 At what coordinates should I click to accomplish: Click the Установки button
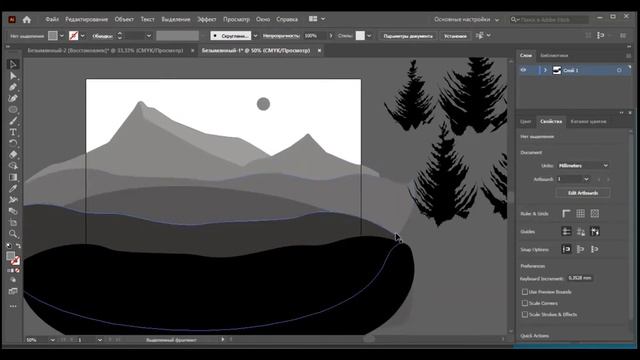click(455, 36)
